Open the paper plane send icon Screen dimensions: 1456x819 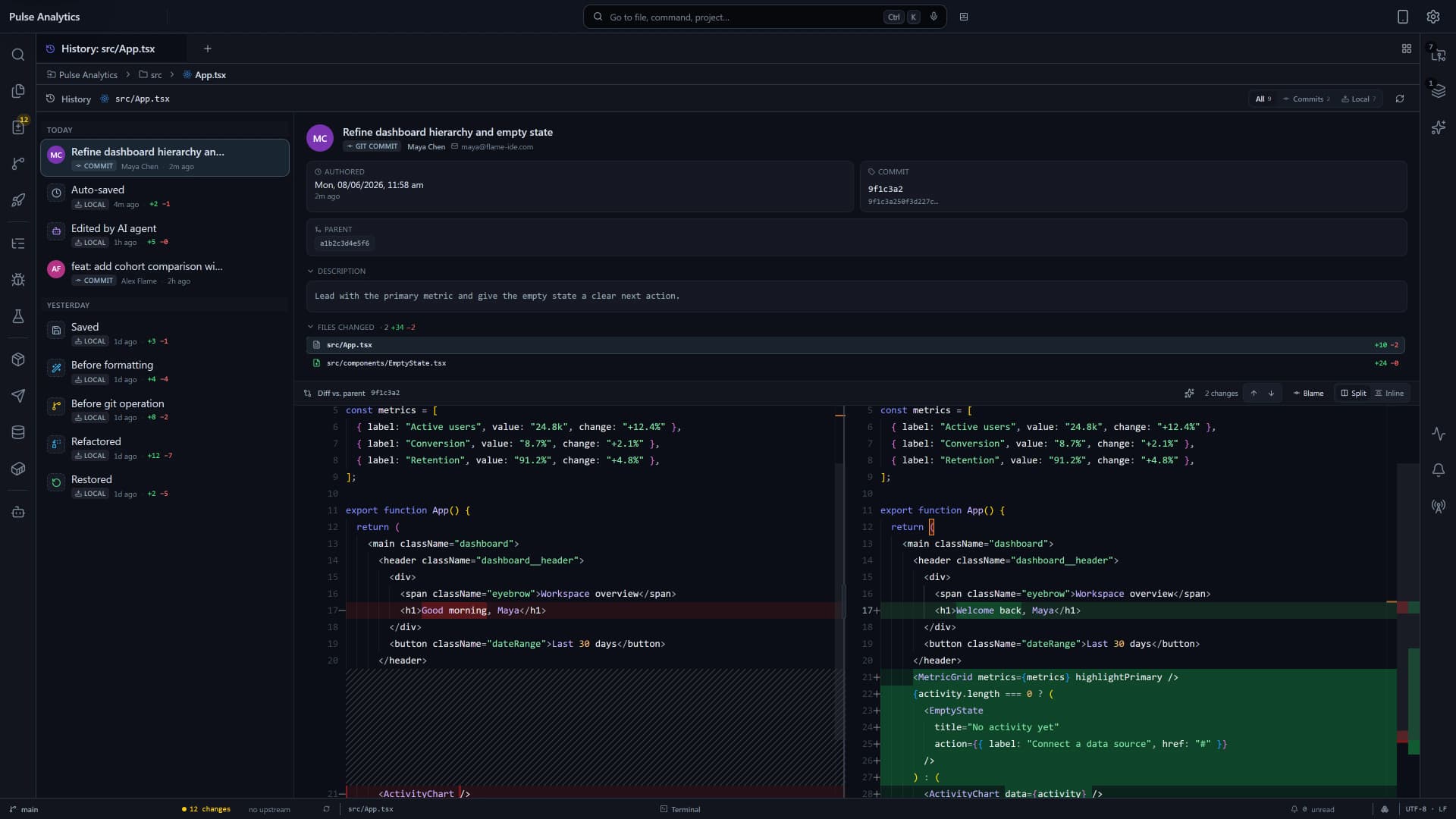click(x=18, y=396)
